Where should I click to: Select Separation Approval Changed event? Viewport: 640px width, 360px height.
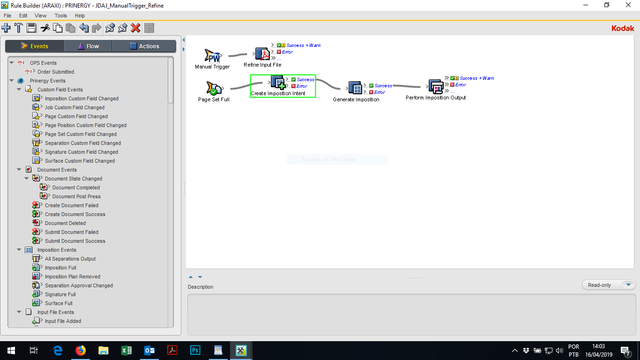(x=79, y=285)
